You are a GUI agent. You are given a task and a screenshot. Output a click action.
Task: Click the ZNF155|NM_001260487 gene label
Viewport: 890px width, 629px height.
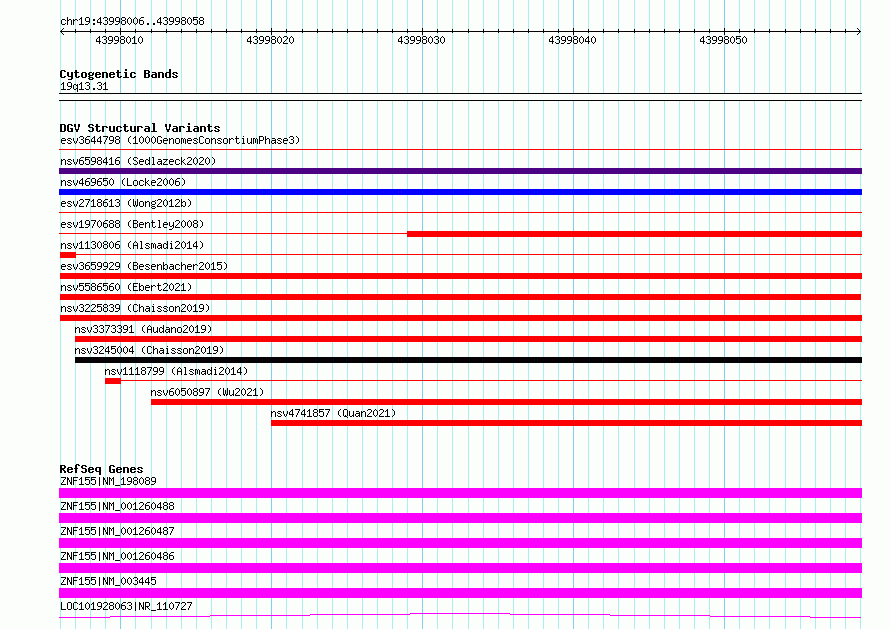pyautogui.click(x=117, y=531)
